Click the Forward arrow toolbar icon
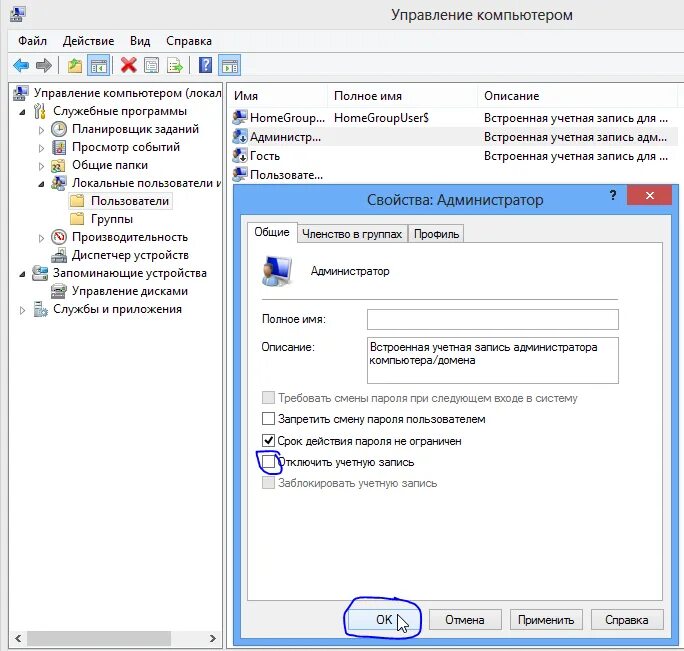 [44, 66]
